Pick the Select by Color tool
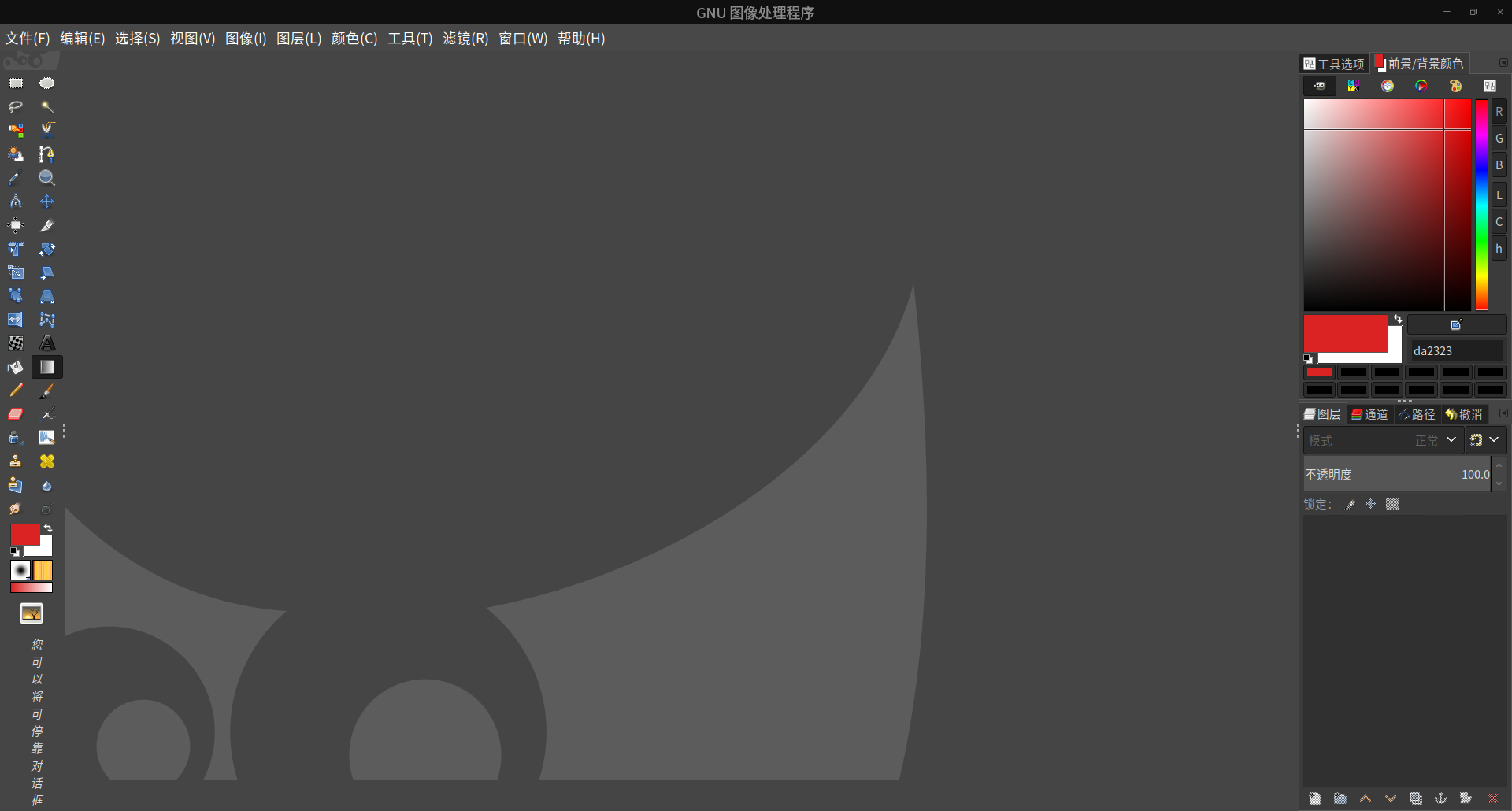1512x811 pixels. (16, 131)
